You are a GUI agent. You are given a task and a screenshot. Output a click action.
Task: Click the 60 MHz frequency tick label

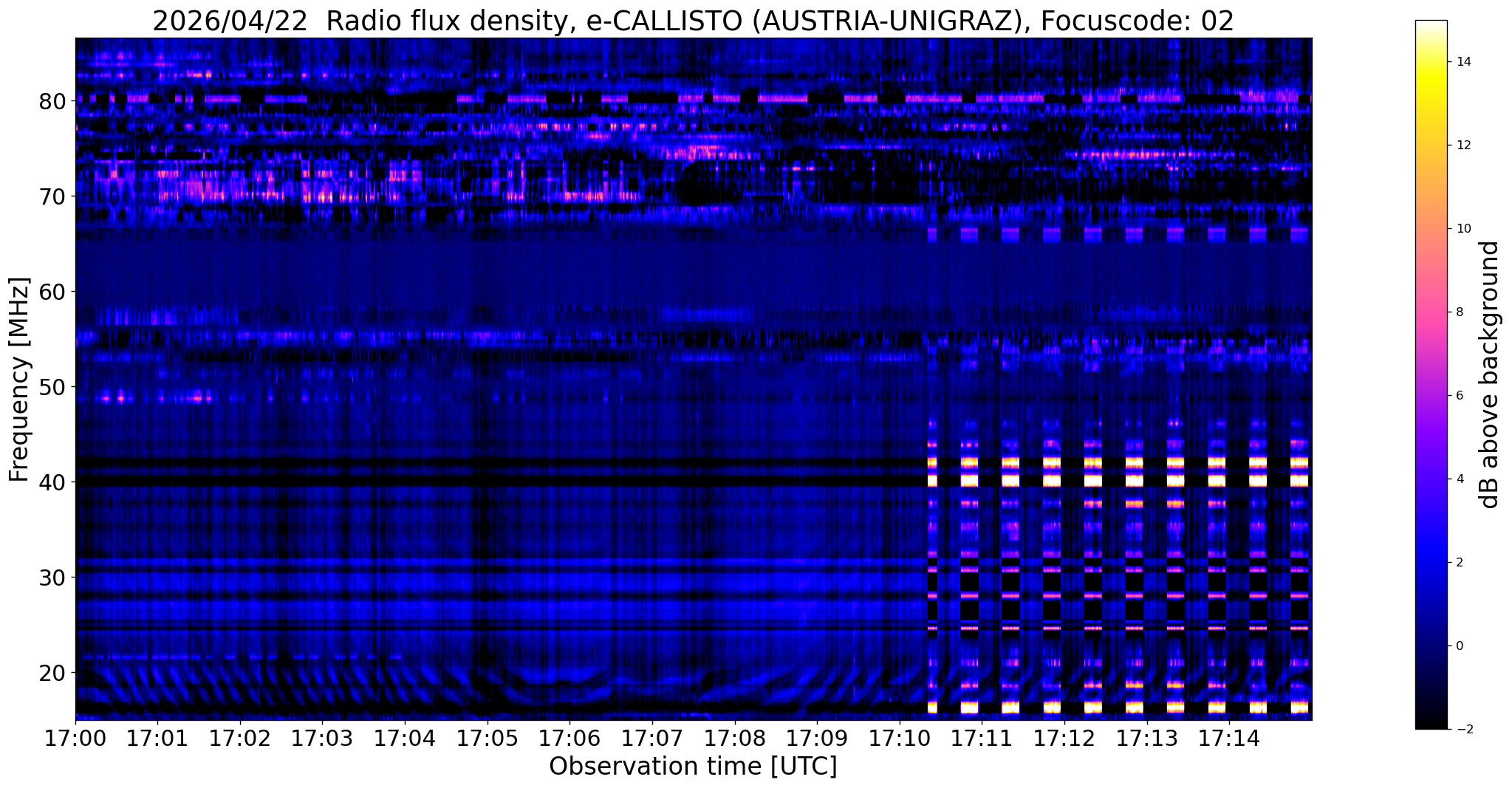(52, 291)
